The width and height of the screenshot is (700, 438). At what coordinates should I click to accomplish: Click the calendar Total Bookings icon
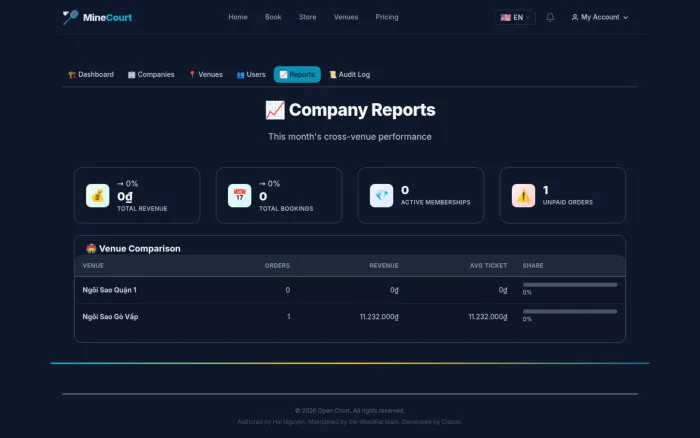tap(239, 196)
